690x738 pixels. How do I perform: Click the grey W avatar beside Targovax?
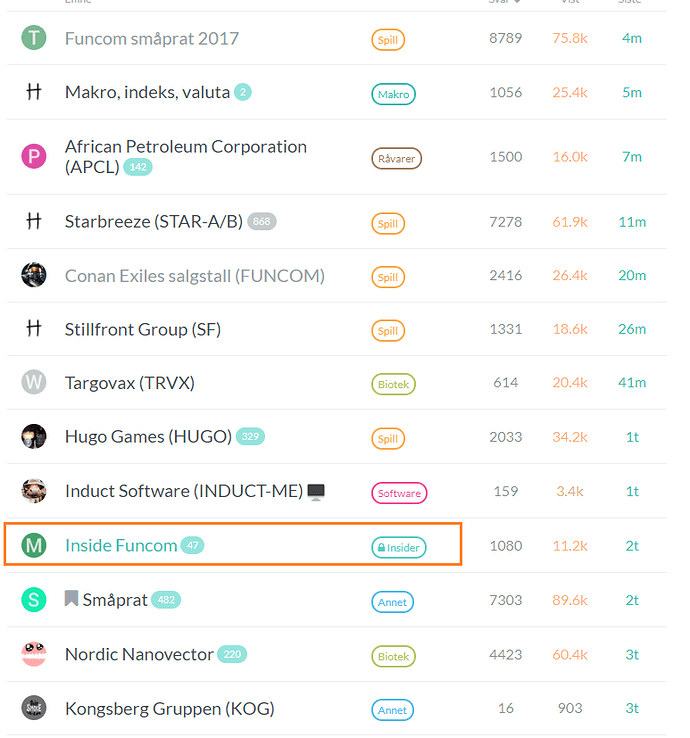pos(34,383)
